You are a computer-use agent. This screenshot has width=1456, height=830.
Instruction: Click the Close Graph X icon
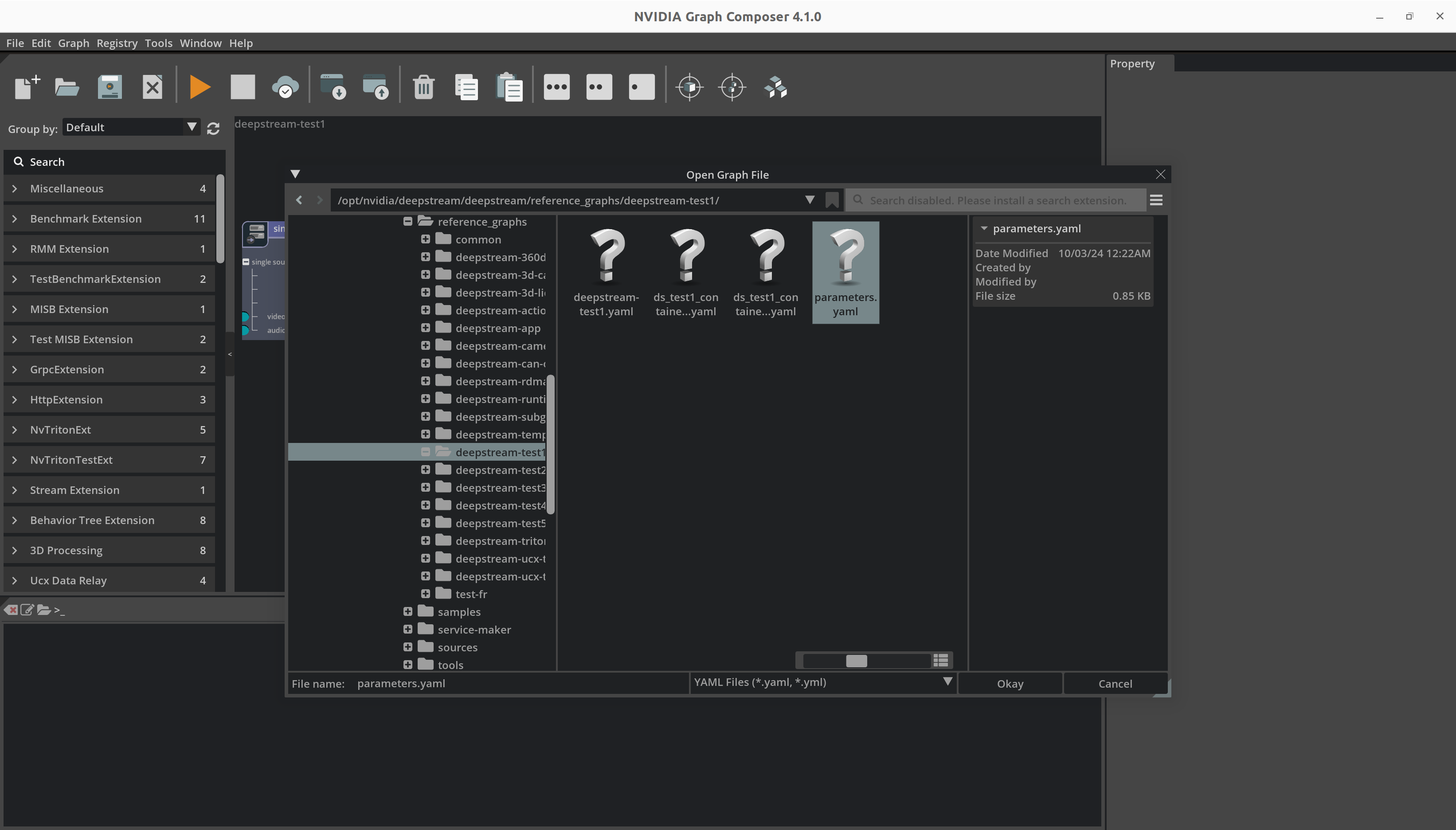152,87
